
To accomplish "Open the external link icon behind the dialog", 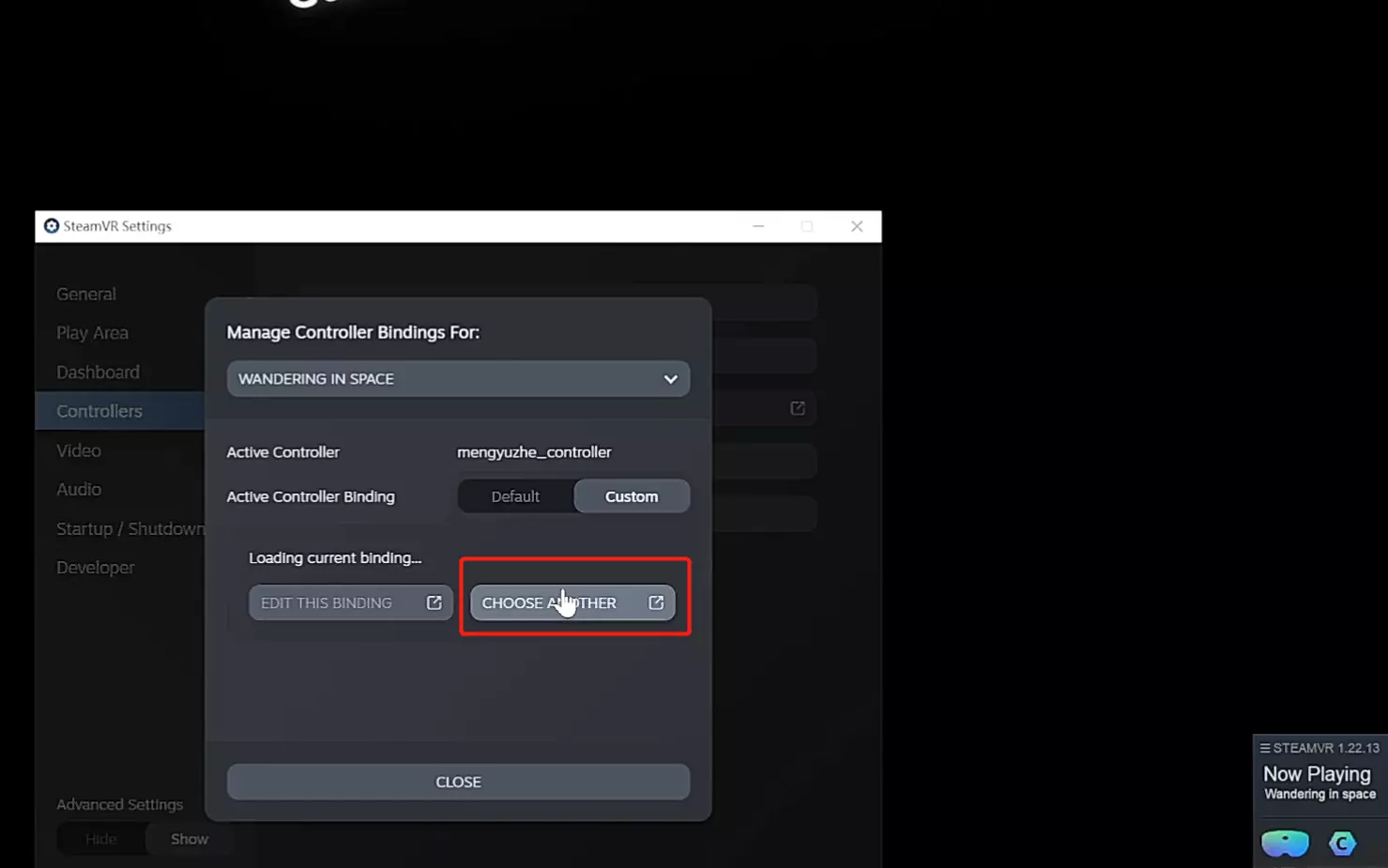I will coord(798,408).
